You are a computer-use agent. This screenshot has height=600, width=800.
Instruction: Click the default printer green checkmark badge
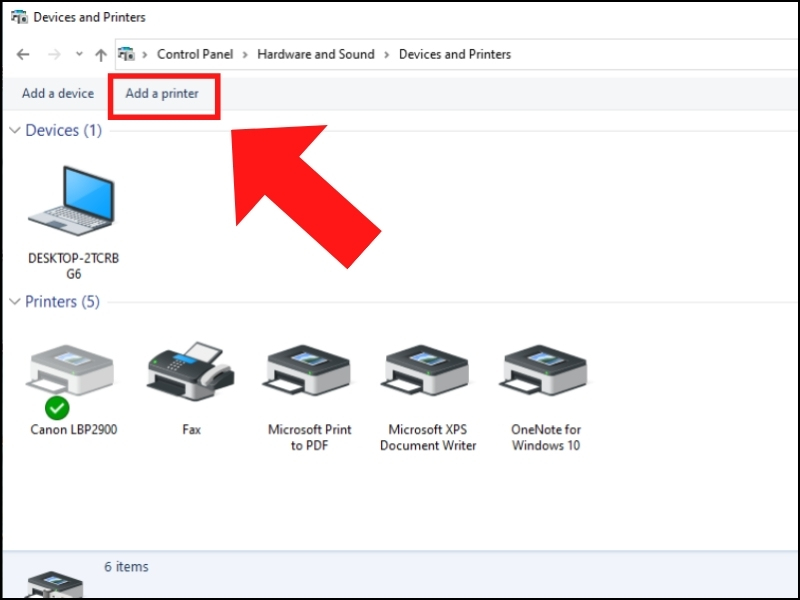pyautogui.click(x=57, y=408)
